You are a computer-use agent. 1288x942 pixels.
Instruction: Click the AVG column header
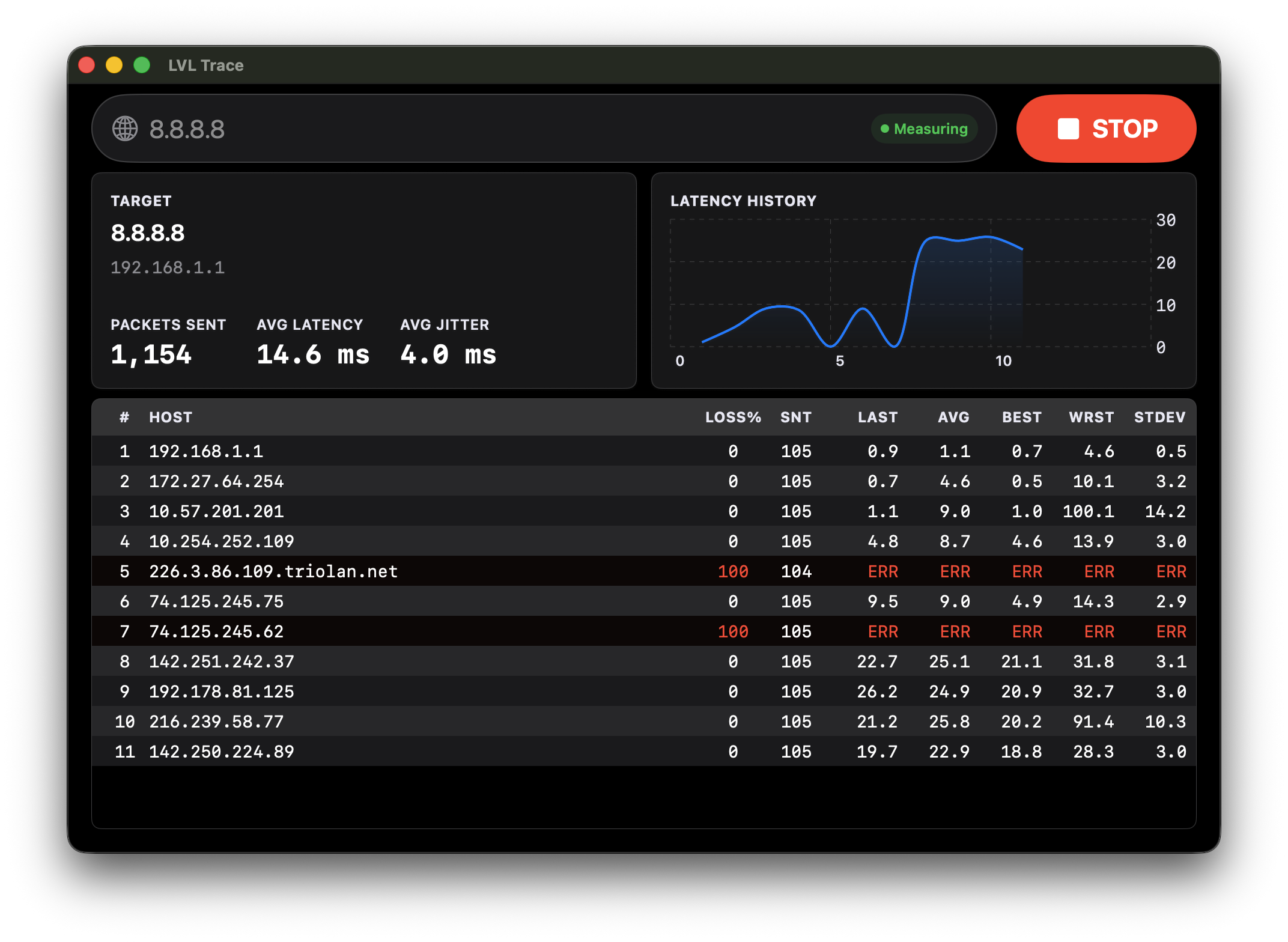point(954,417)
